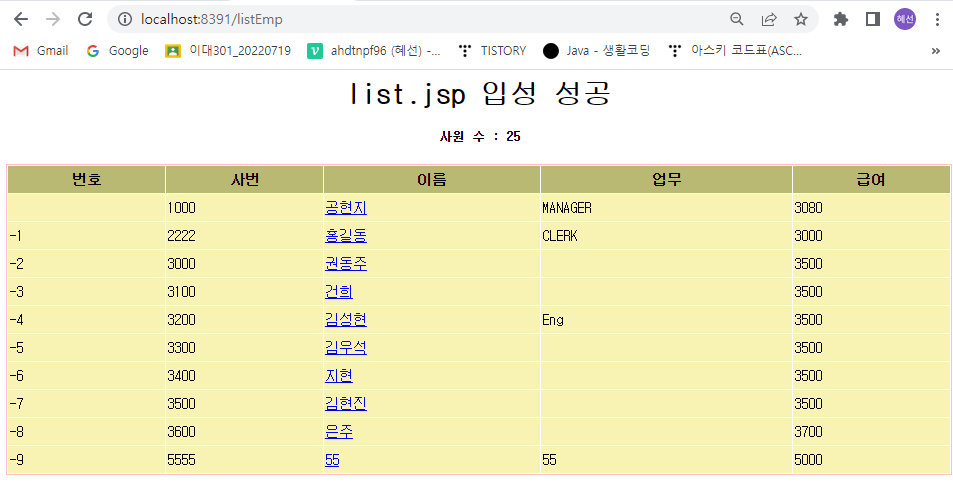Click the 사원 수 : 25 text

(480, 136)
